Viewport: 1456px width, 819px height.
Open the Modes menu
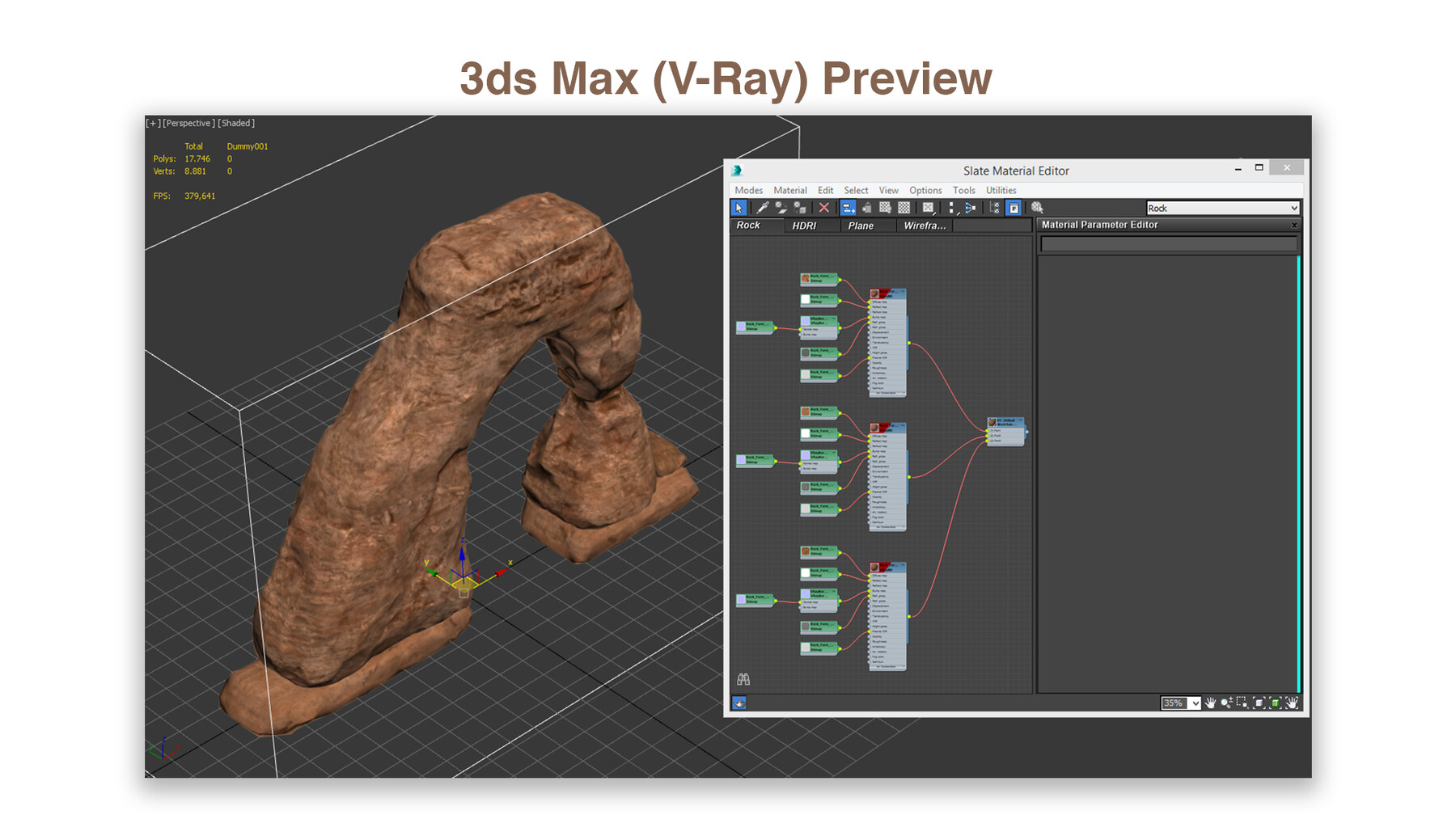(x=748, y=190)
